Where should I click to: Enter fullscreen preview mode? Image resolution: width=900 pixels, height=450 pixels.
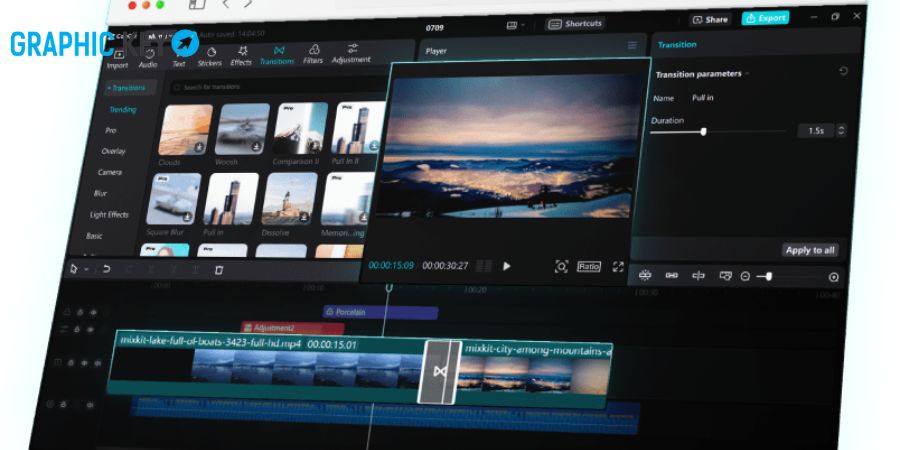[x=618, y=266]
